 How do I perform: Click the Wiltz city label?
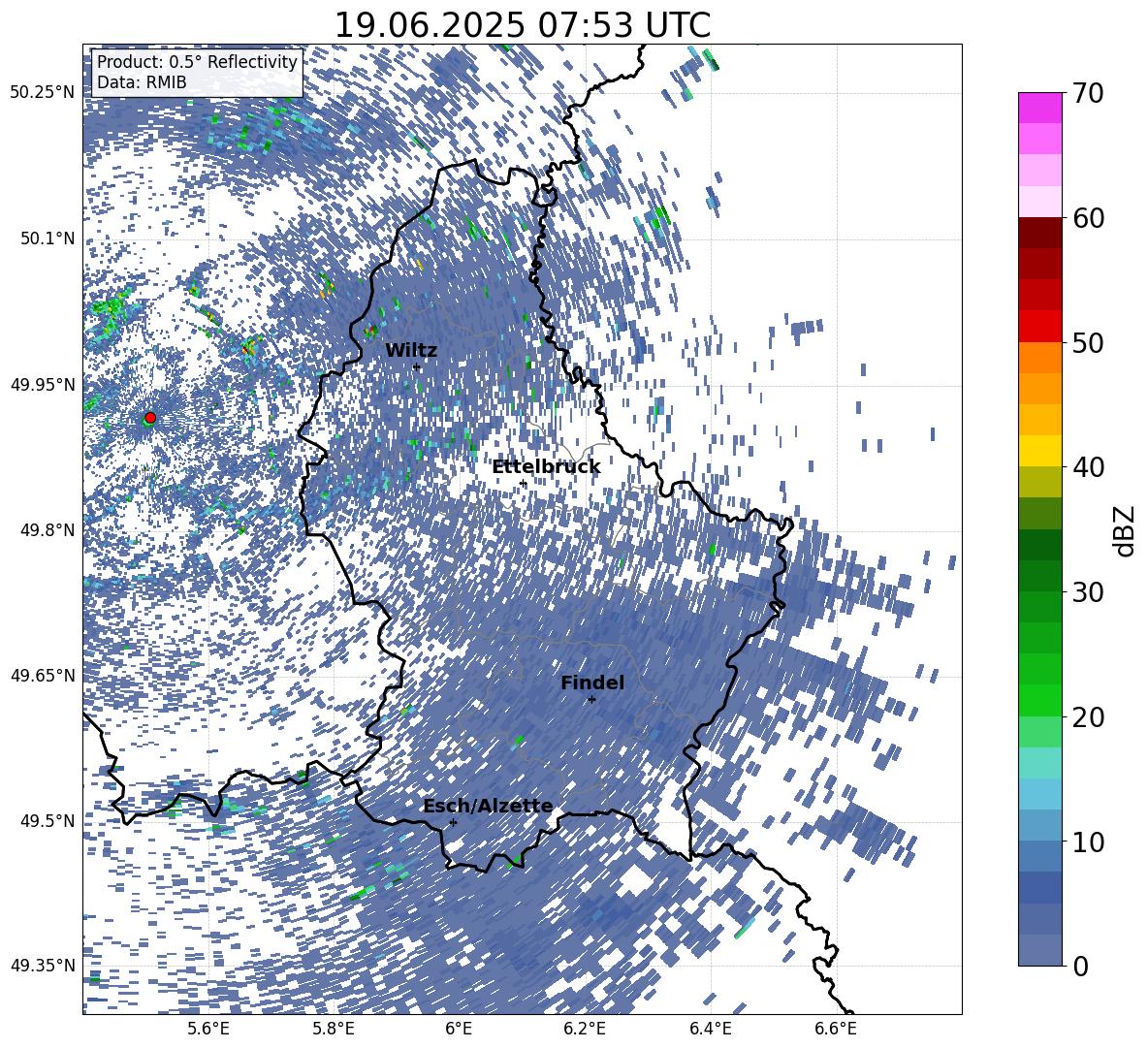pyautogui.click(x=411, y=351)
